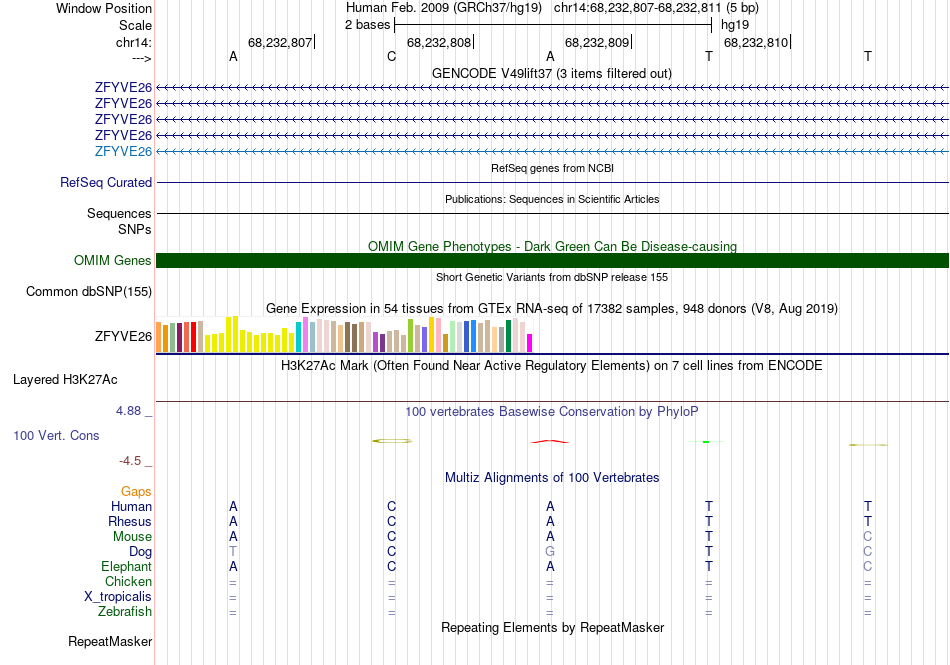Click the magenta last bar in the GTEx chart
This screenshot has height=665, width=950.
point(529,343)
